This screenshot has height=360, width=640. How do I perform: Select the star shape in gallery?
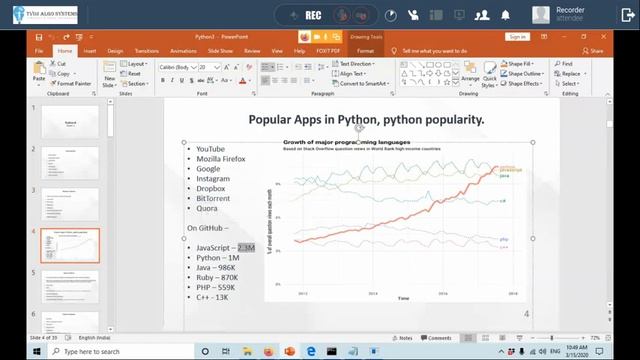(x=447, y=82)
